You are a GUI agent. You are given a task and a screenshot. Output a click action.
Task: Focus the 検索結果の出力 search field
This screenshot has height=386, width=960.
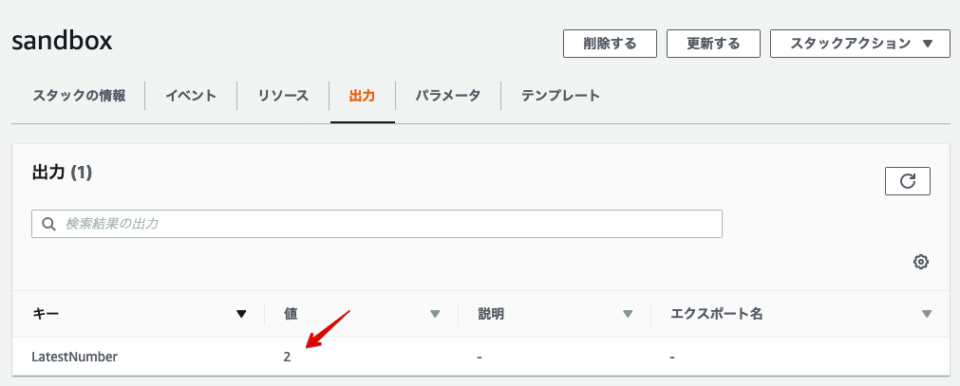[377, 224]
